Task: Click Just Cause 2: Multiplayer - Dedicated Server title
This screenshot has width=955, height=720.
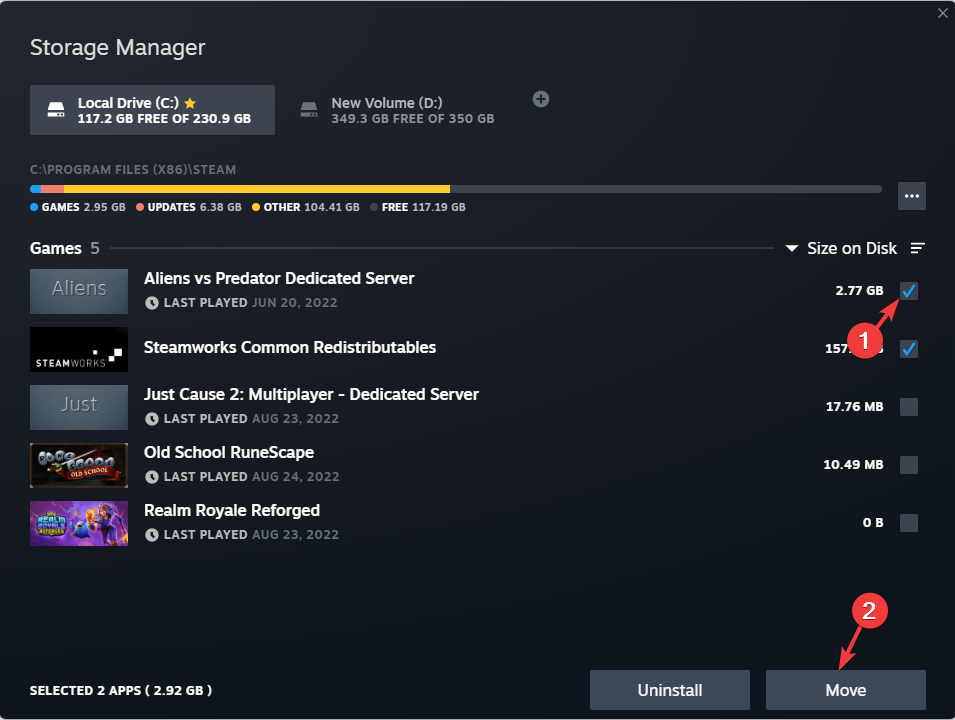Action: pos(311,394)
